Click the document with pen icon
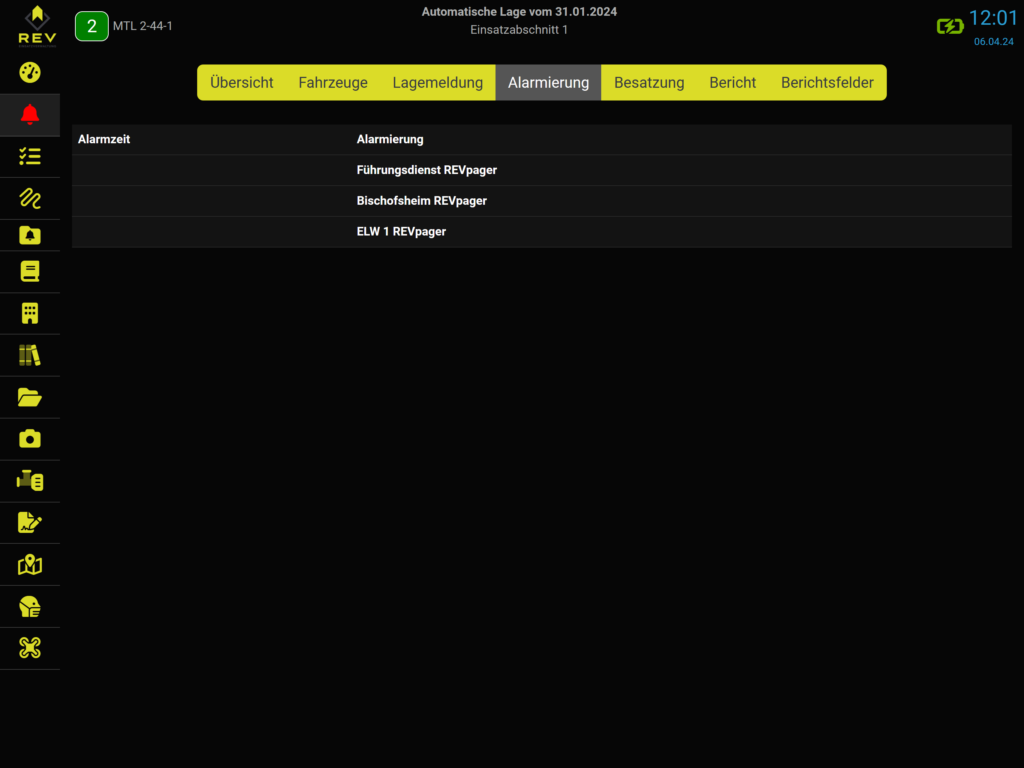Screen dimensions: 1024x768 tap(30, 522)
